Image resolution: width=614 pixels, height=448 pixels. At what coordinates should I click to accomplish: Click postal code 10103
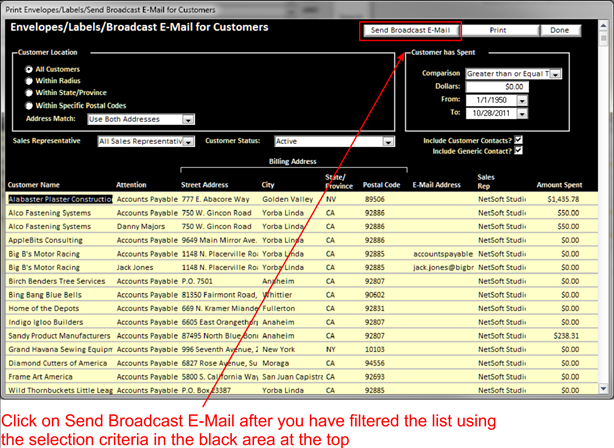click(x=375, y=350)
